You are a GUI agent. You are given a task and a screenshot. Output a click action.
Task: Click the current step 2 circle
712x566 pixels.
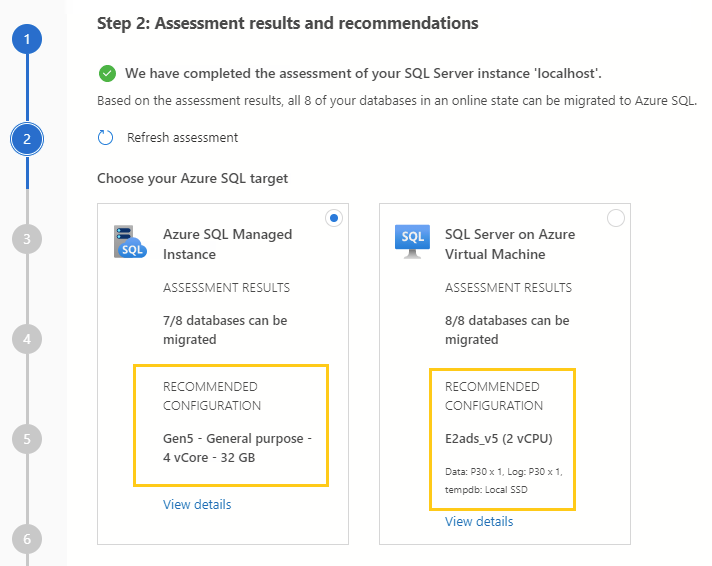pyautogui.click(x=27, y=139)
